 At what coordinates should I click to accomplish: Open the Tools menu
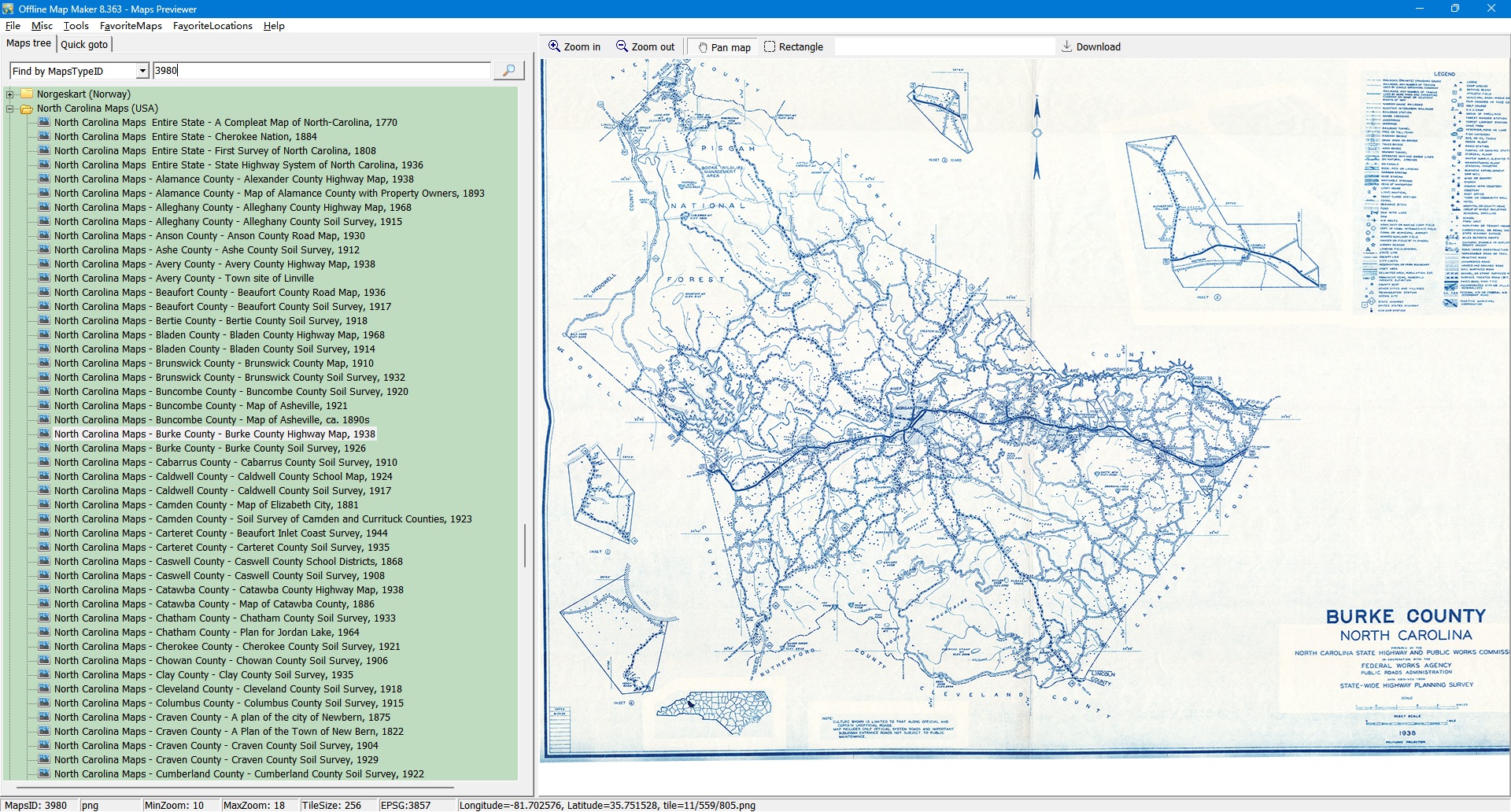(x=76, y=26)
